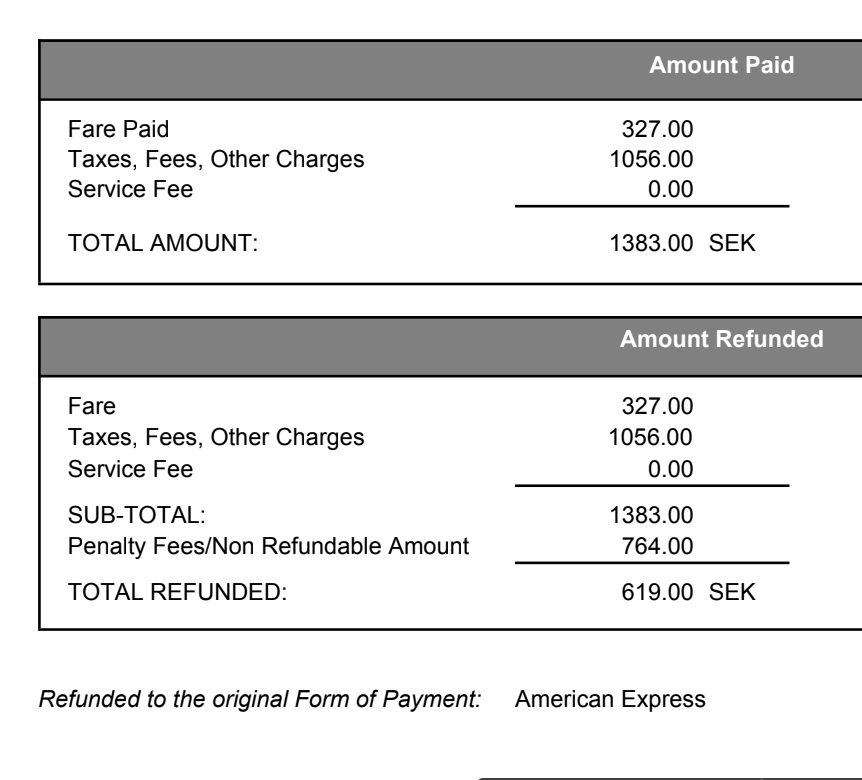Select Taxes, Fees, Other Charges in Amount Paid
Screen dimensions: 862x780
pos(215,158)
